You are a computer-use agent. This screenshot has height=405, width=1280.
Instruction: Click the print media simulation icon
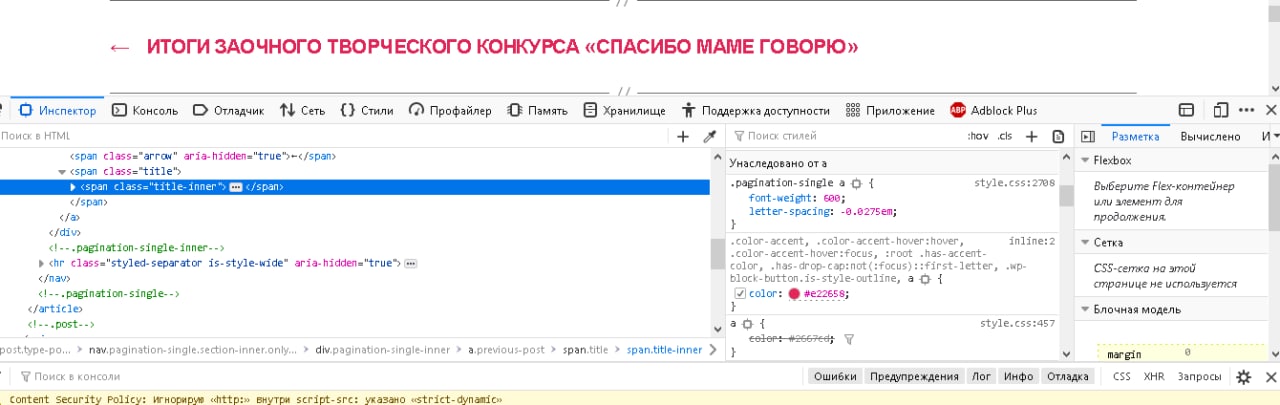click(x=1058, y=136)
